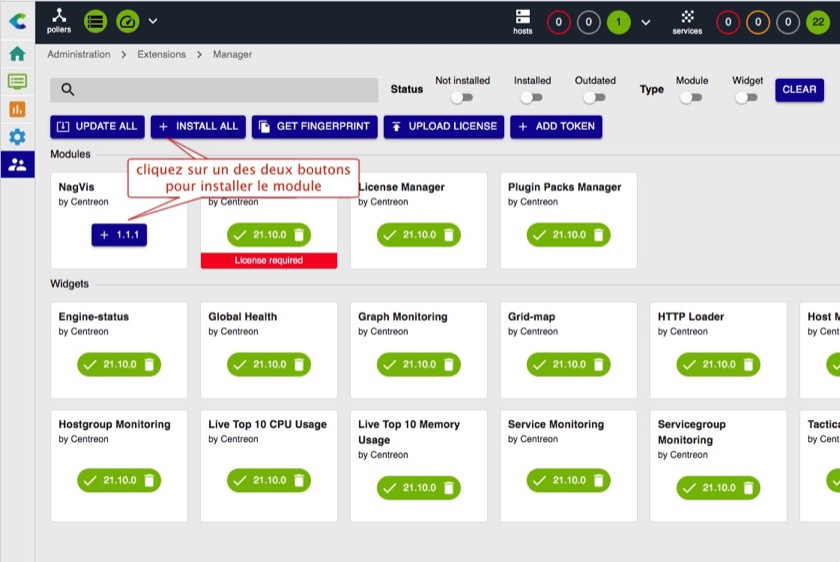Image resolution: width=840 pixels, height=562 pixels.
Task: Install NagVis with the 1.1.1 button
Action: [119, 234]
